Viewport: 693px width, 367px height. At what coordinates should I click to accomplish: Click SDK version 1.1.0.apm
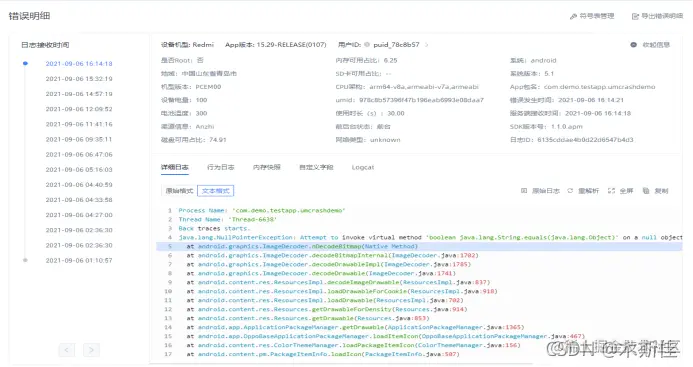click(567, 126)
